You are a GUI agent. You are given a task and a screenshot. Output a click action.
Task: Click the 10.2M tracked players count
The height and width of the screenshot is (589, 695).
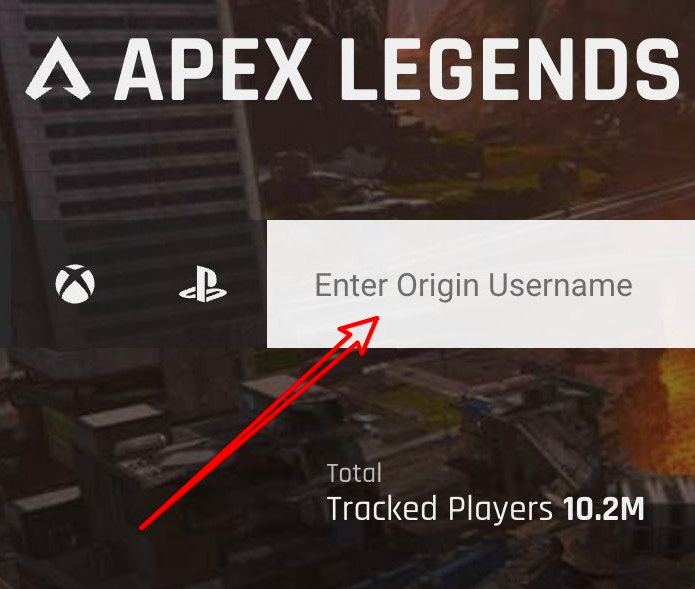(604, 508)
